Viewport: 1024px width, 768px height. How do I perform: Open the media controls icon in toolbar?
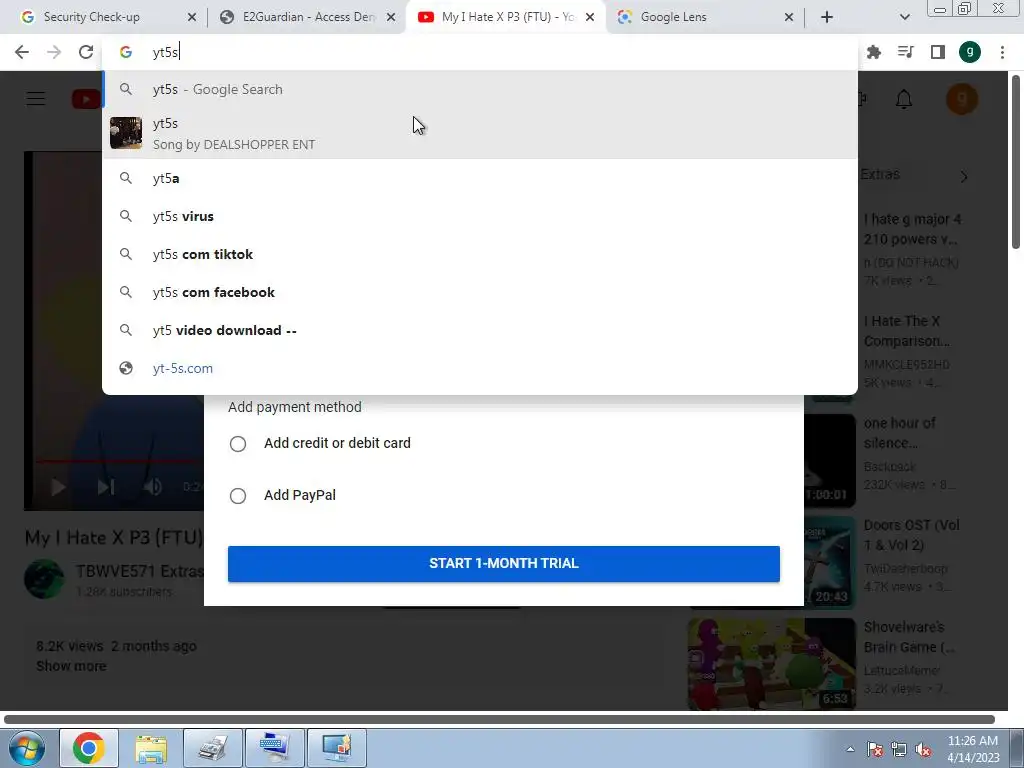[x=905, y=52]
